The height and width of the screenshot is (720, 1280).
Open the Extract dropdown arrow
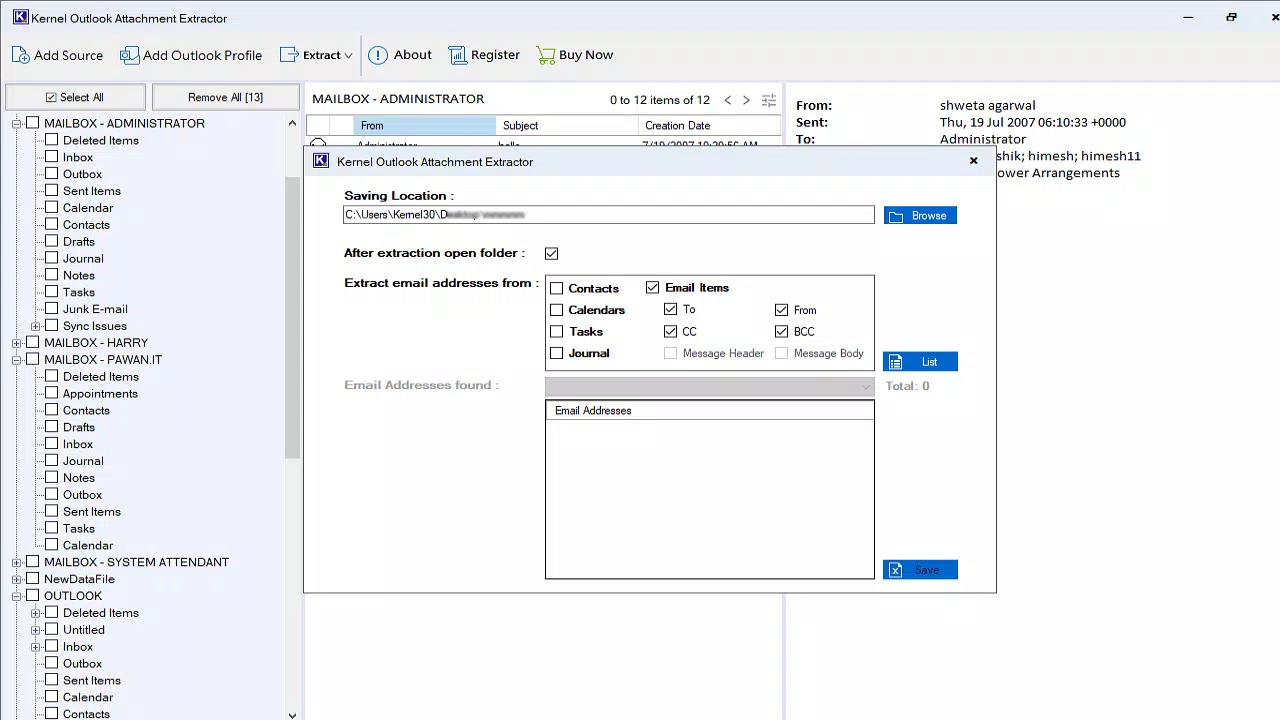pos(348,56)
